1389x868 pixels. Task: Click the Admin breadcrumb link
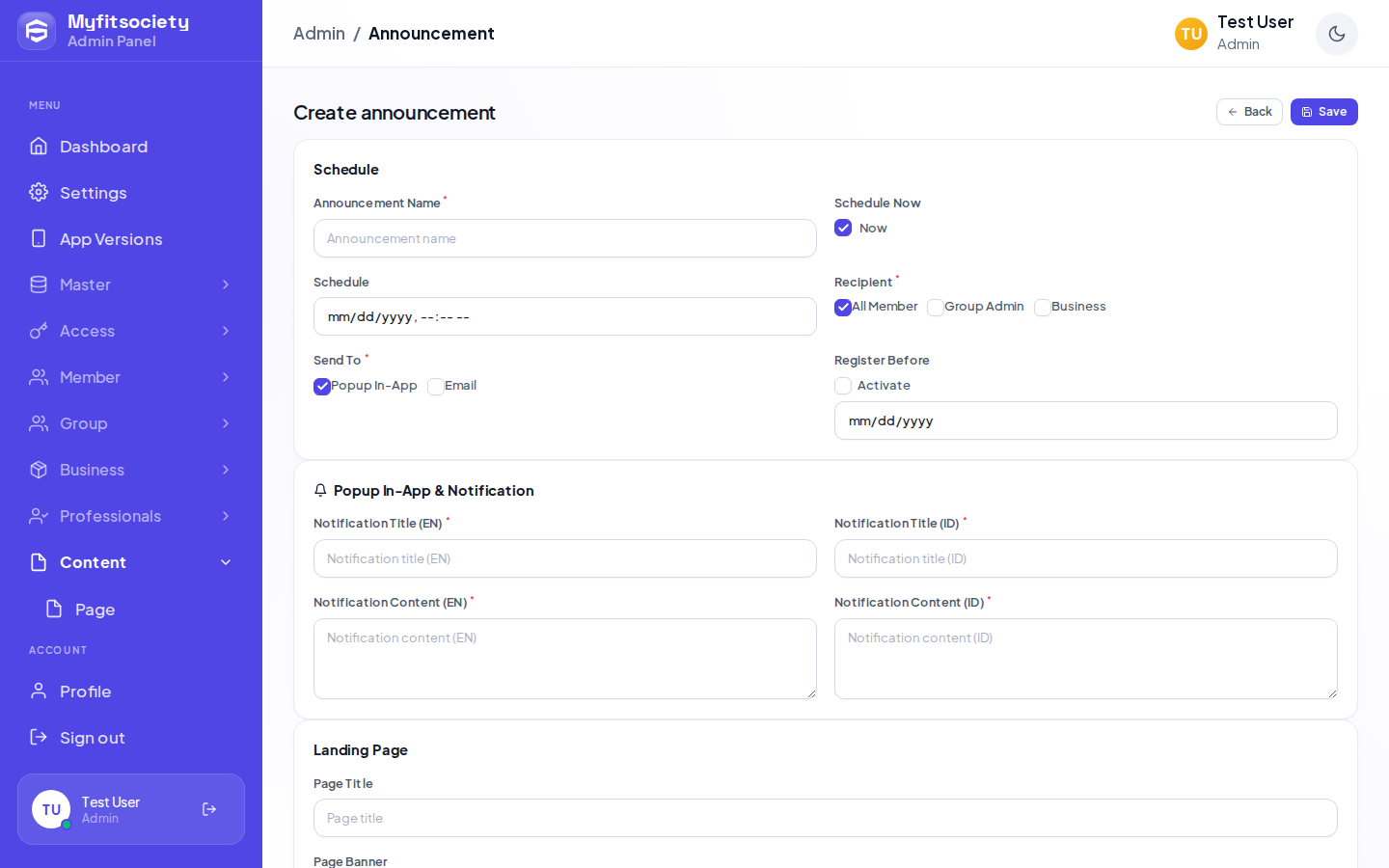319,34
